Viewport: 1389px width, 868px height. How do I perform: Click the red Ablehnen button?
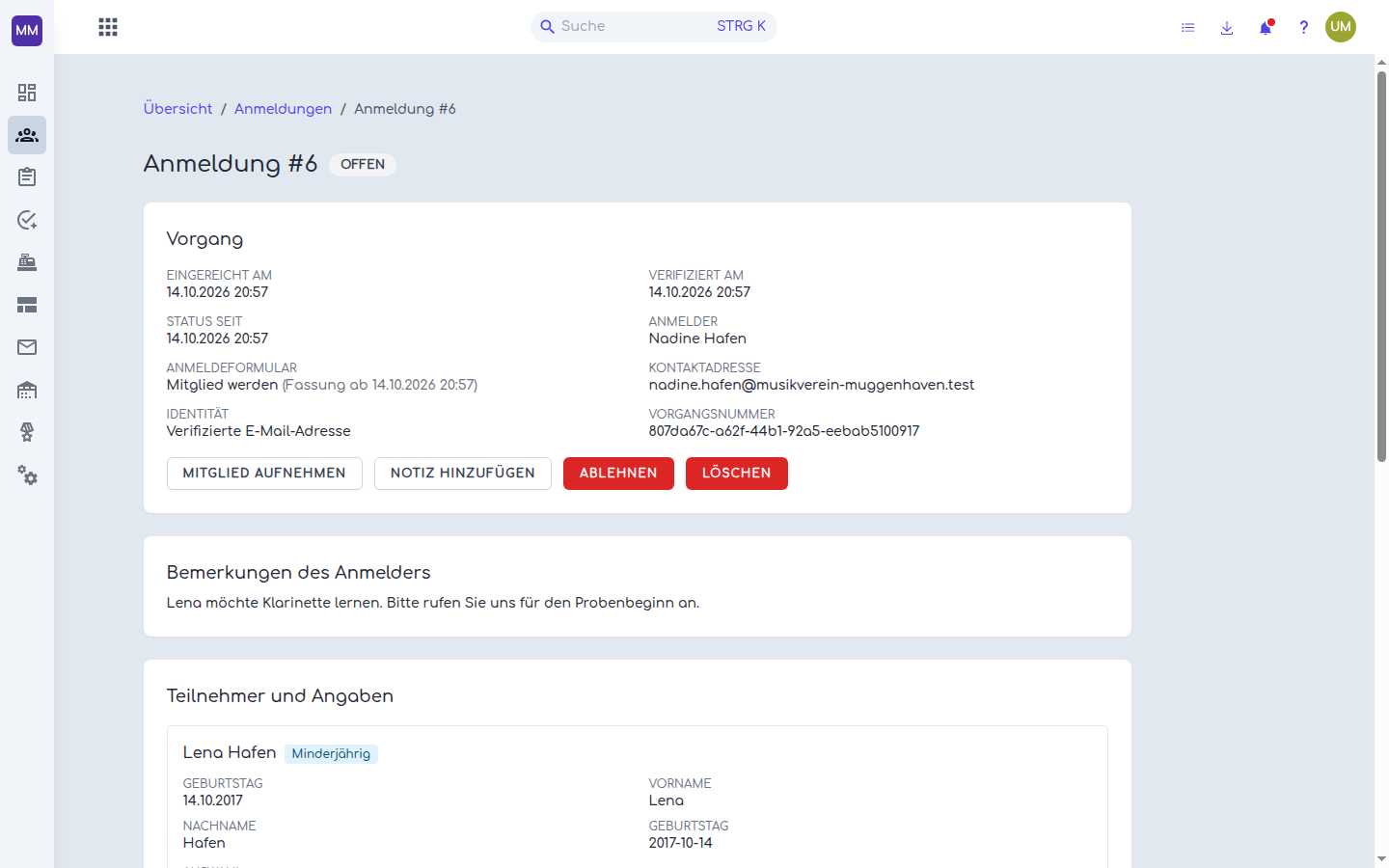click(x=618, y=474)
